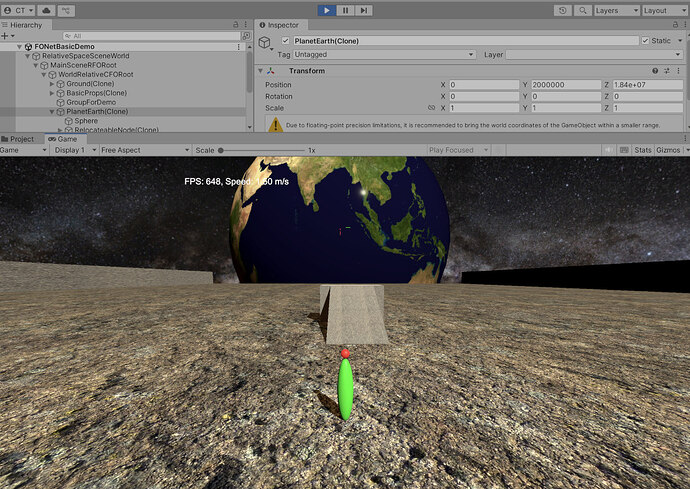Image resolution: width=690 pixels, height=489 pixels.
Task: Toggle Stats overlay in Game view
Action: pyautogui.click(x=642, y=150)
